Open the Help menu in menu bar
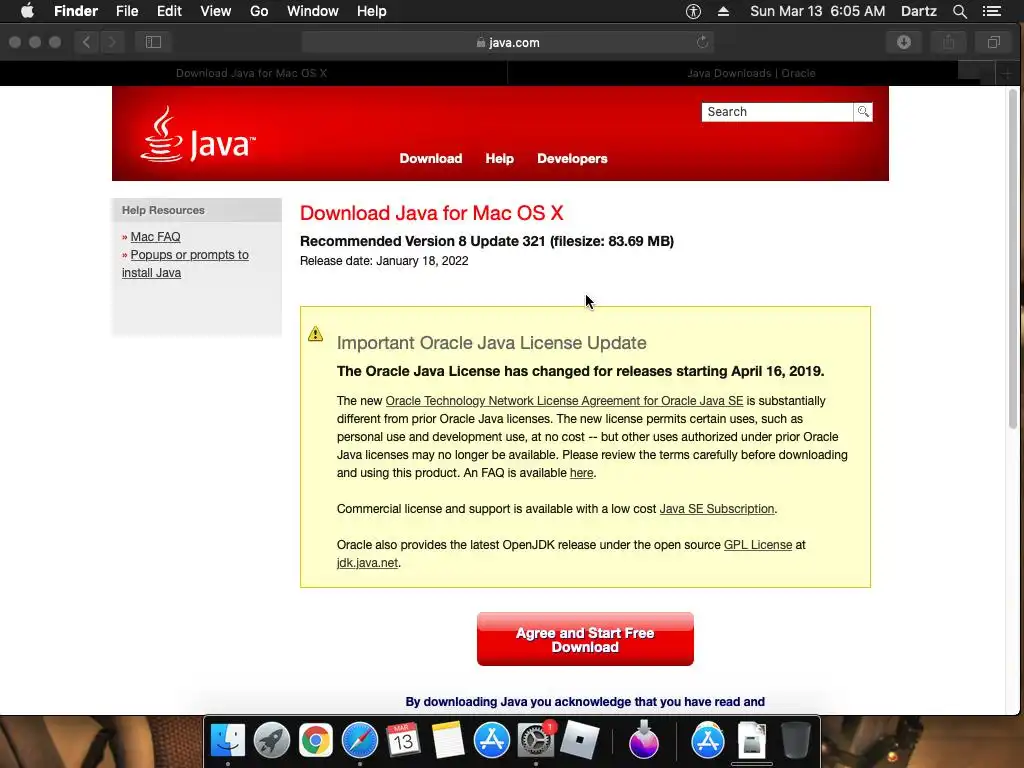The height and width of the screenshot is (768, 1024). point(372,11)
